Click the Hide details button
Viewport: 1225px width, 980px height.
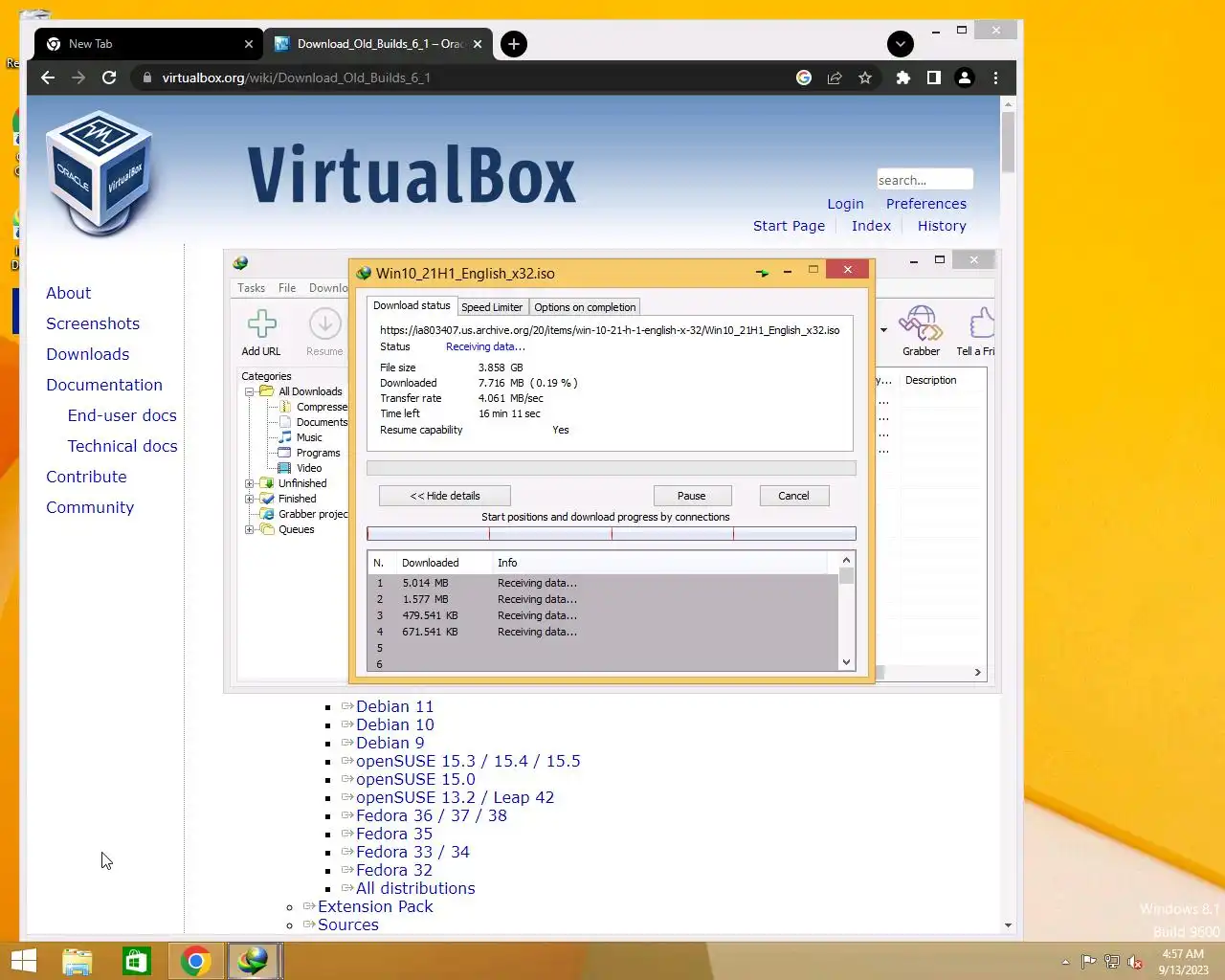pyautogui.click(x=445, y=496)
